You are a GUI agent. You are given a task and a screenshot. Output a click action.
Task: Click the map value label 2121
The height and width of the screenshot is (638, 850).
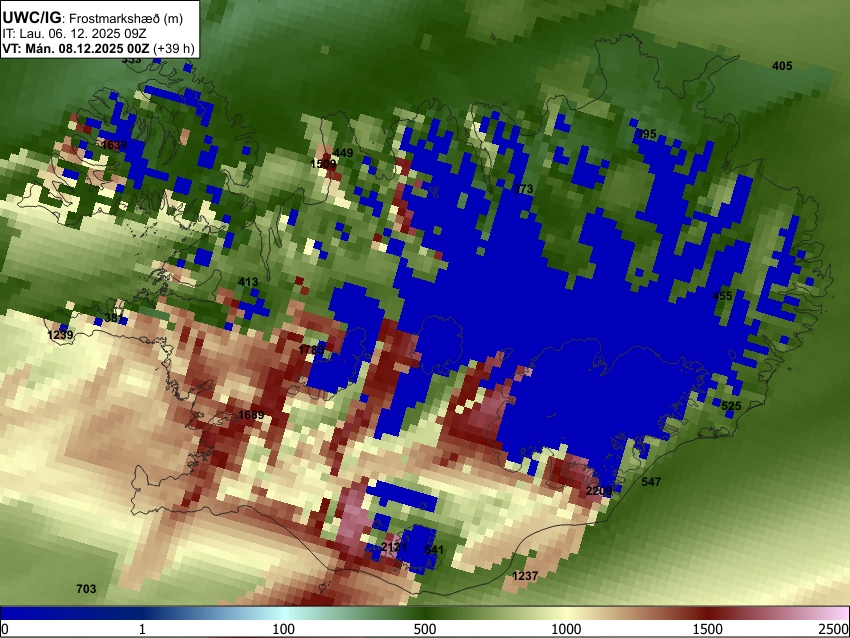point(394,546)
